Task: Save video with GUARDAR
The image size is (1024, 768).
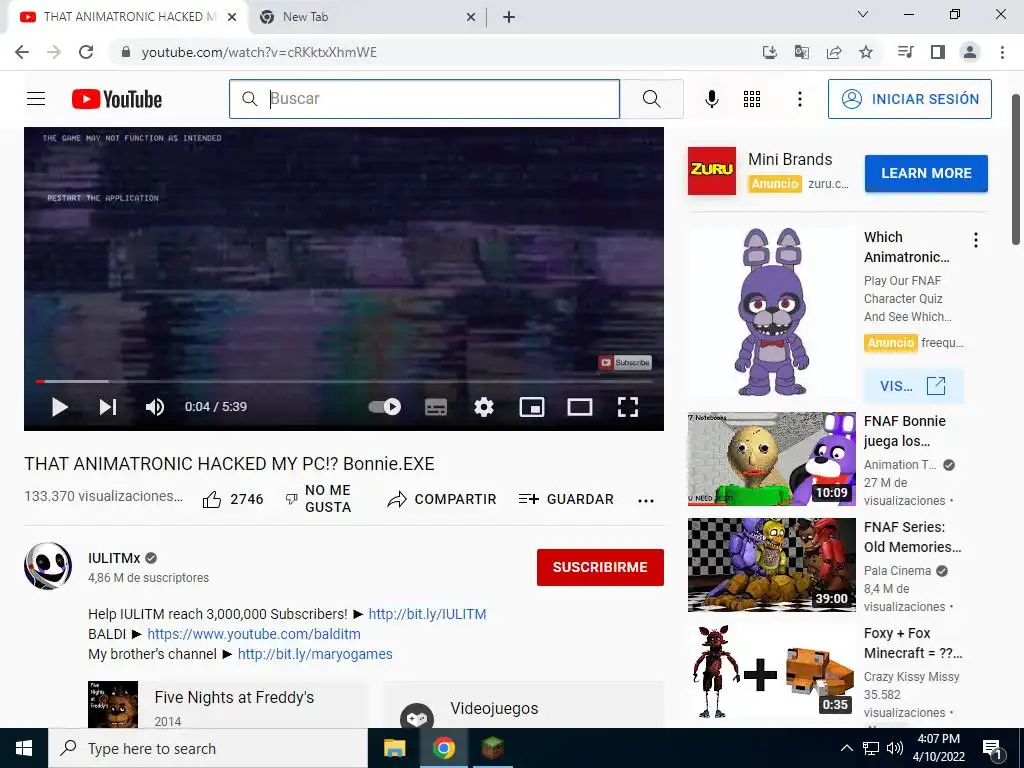Action: pyautogui.click(x=566, y=499)
